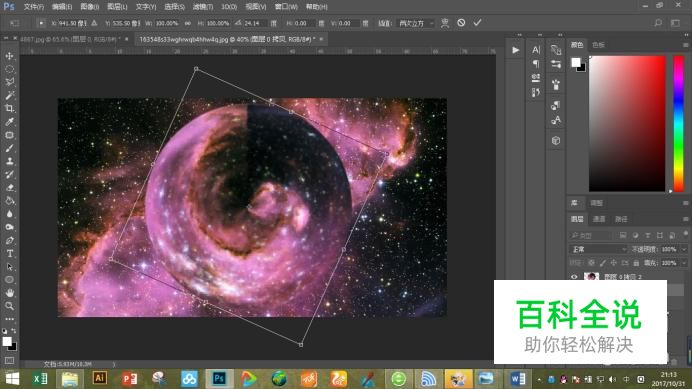Open the layer blend mode dropdown
The width and height of the screenshot is (692, 389).
598,249
